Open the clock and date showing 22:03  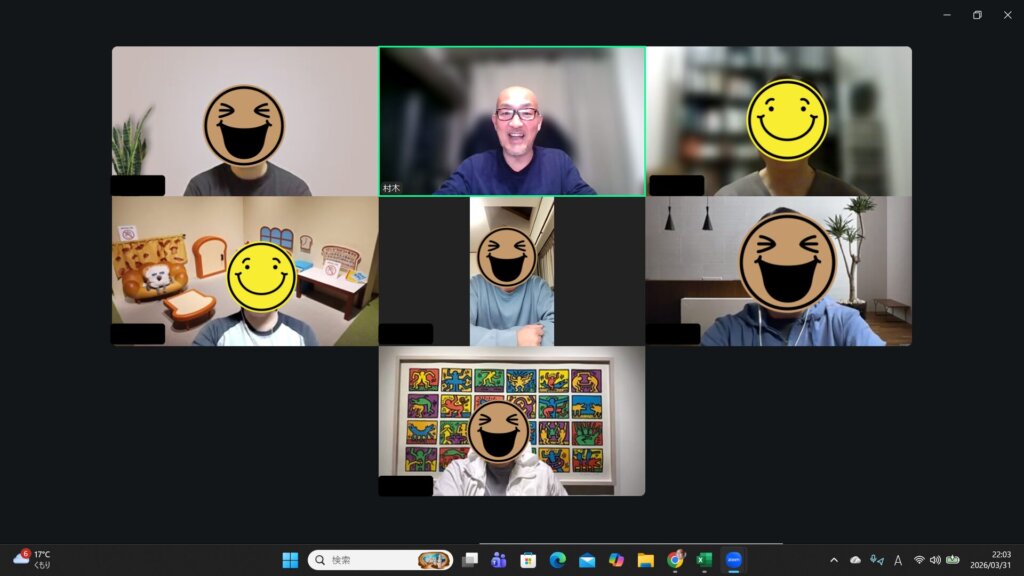click(1001, 560)
